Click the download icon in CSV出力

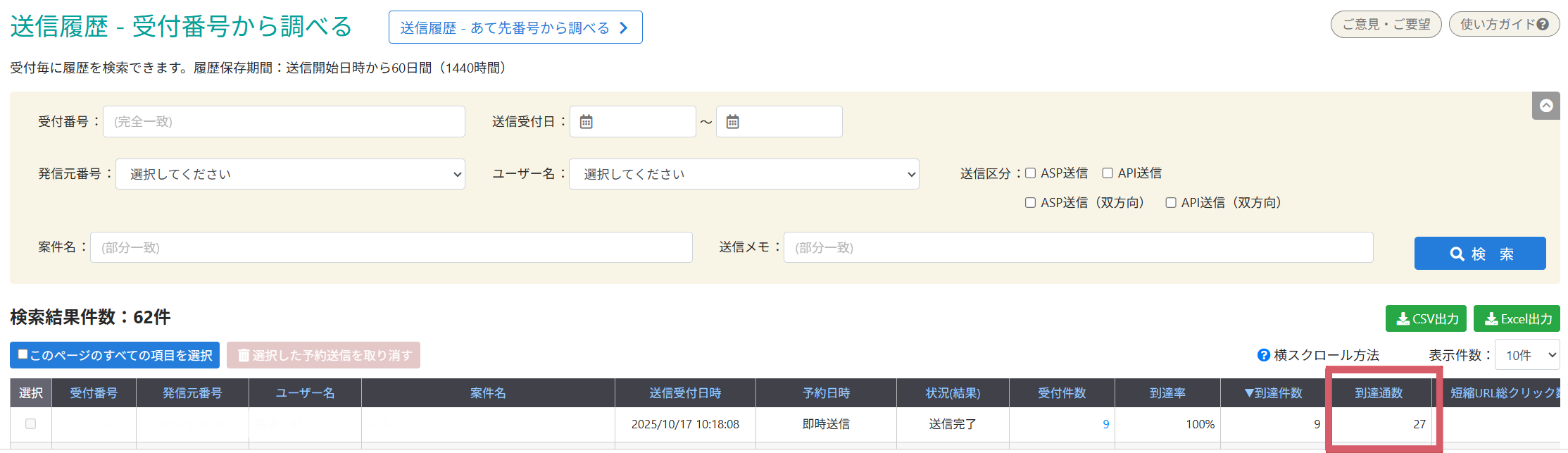point(1403,319)
